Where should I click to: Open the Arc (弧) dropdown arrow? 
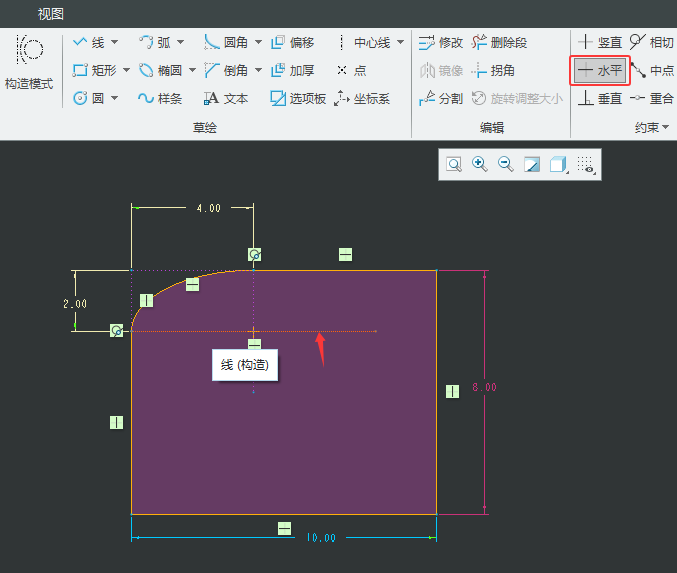[x=180, y=42]
